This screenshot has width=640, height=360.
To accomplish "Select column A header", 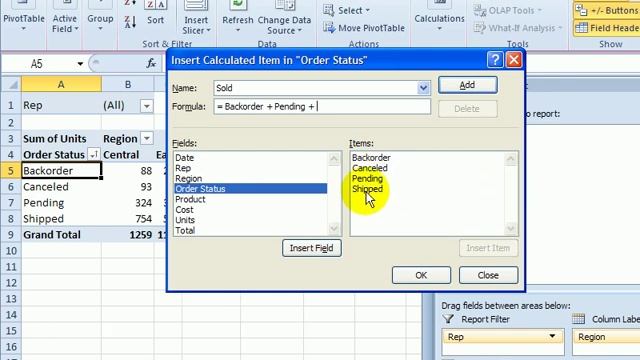I will [61, 84].
